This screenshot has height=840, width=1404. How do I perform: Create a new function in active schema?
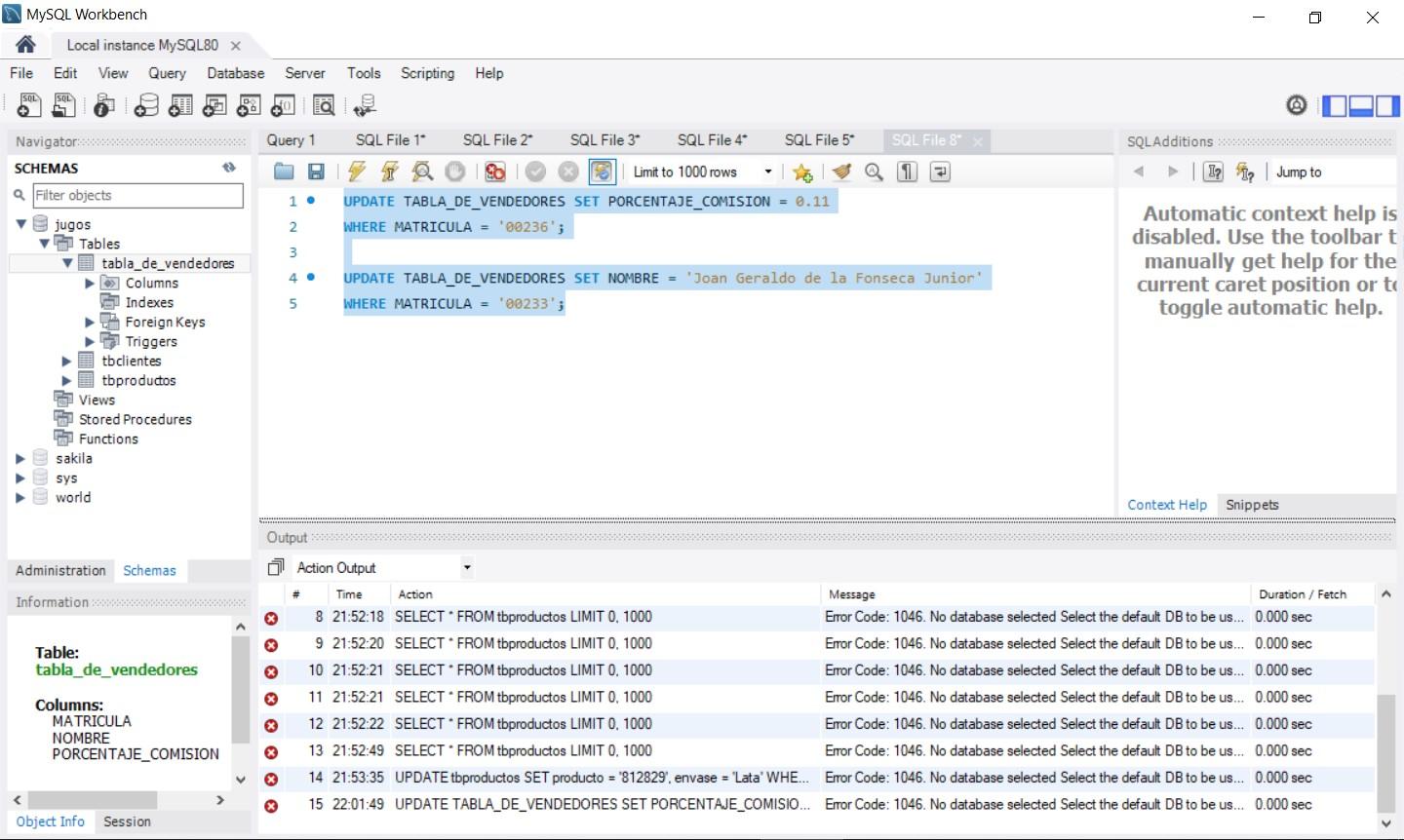[284, 105]
